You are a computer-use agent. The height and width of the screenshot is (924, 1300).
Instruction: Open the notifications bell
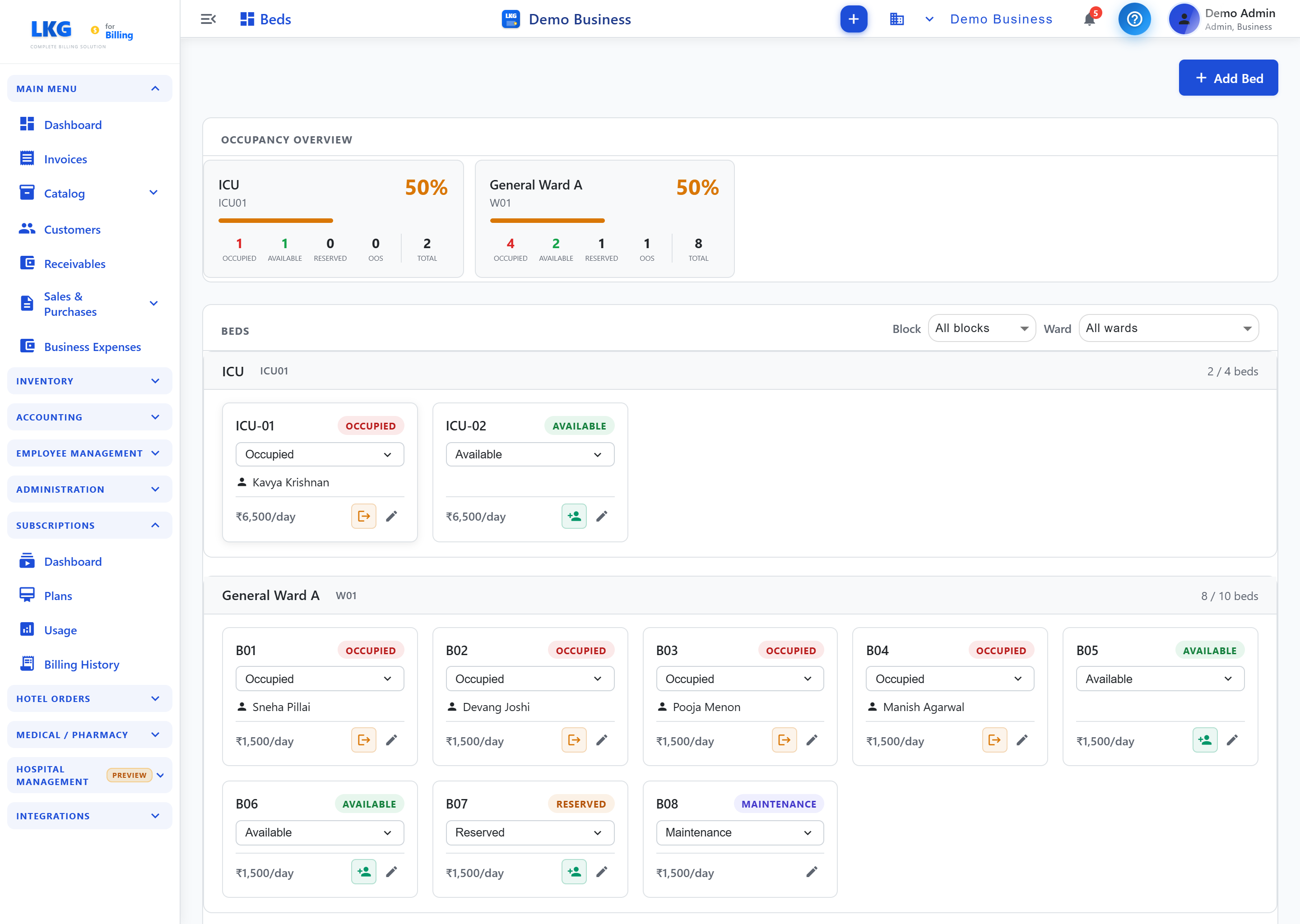click(1089, 19)
